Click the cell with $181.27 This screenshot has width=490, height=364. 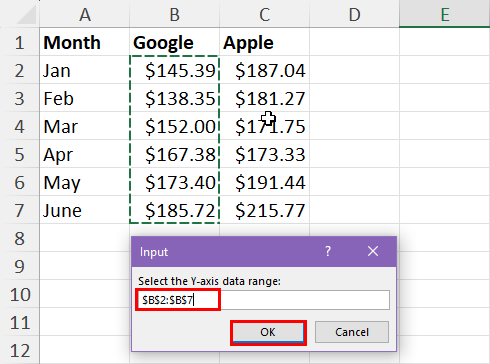265,98
